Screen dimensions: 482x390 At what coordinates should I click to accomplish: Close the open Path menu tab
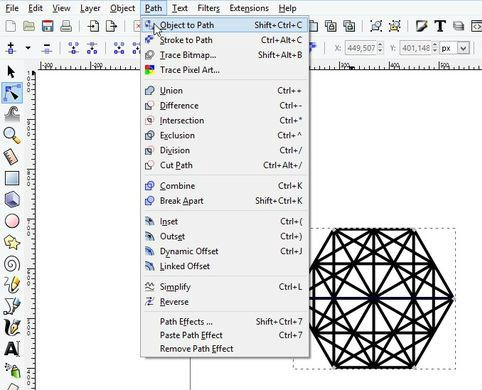pos(153,8)
